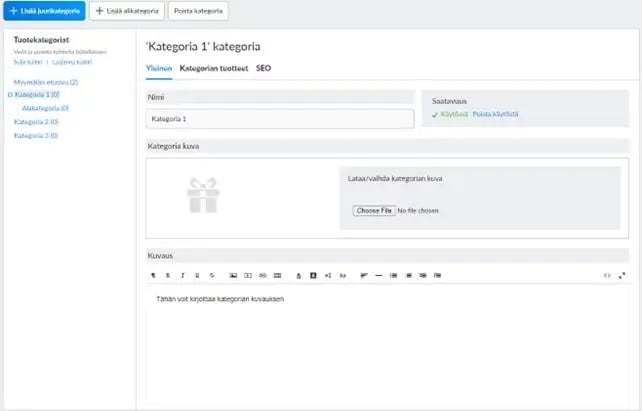The image size is (642, 411).
Task: Switch editor to HTML source view
Action: coord(607,276)
